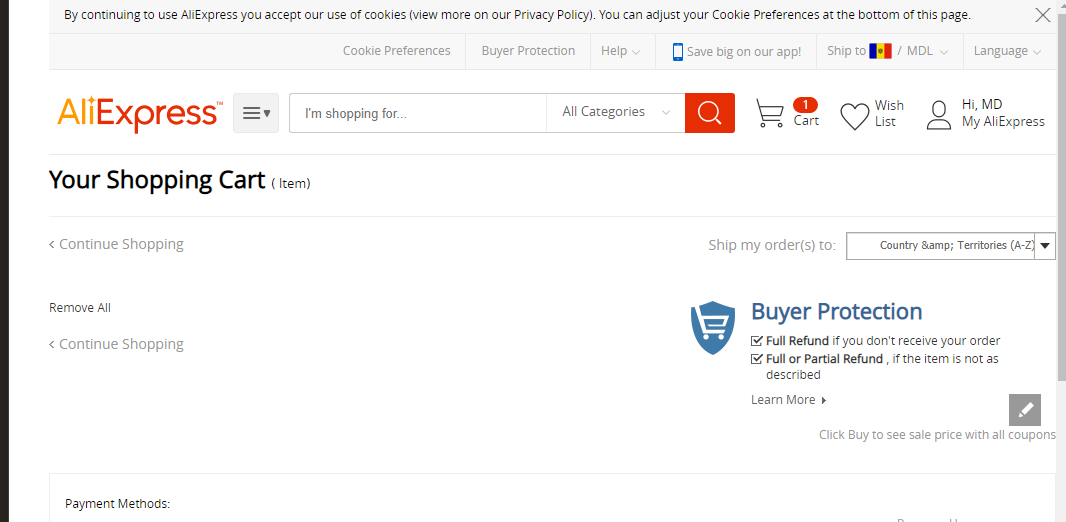1066x522 pixels.
Task: Toggle the Full or Partial Refund checkbox
Action: [757, 358]
